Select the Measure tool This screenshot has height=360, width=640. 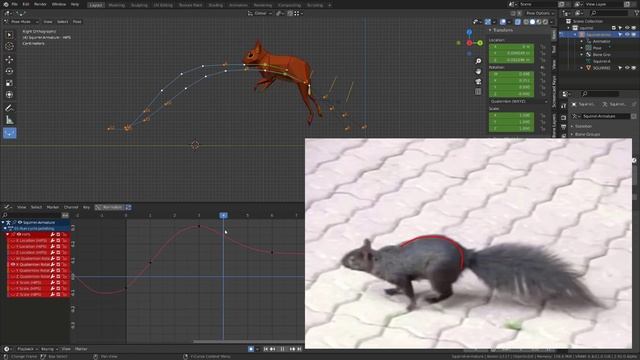point(9,120)
